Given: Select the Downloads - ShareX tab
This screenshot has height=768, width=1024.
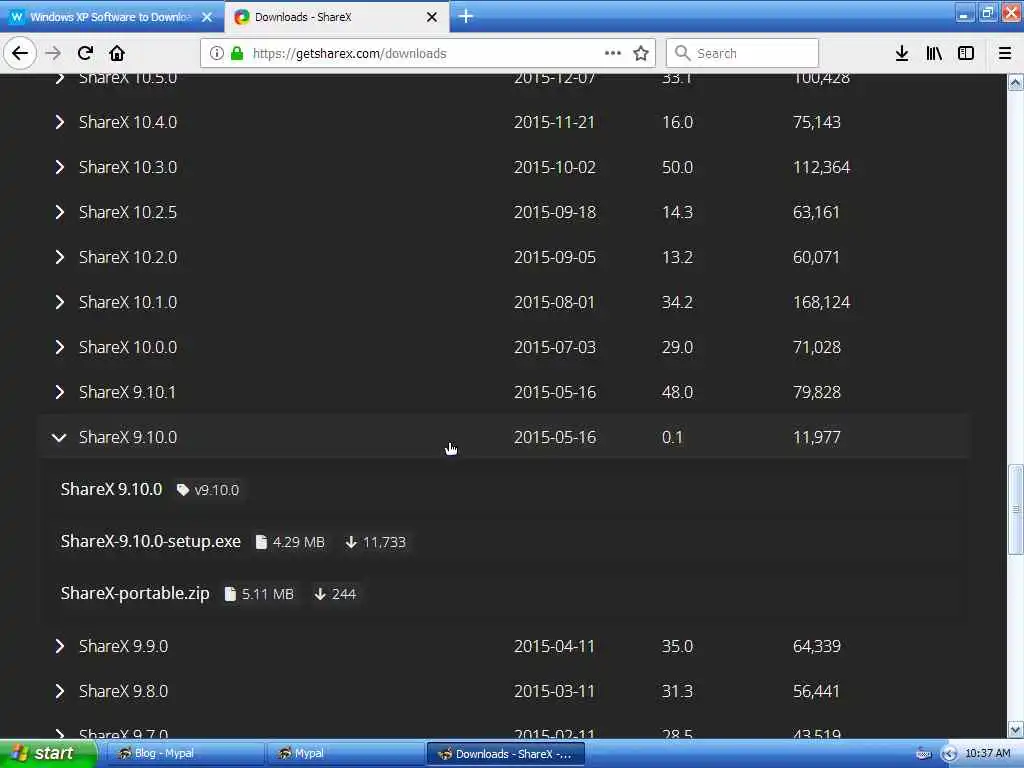Looking at the screenshot, I should click(x=337, y=18).
